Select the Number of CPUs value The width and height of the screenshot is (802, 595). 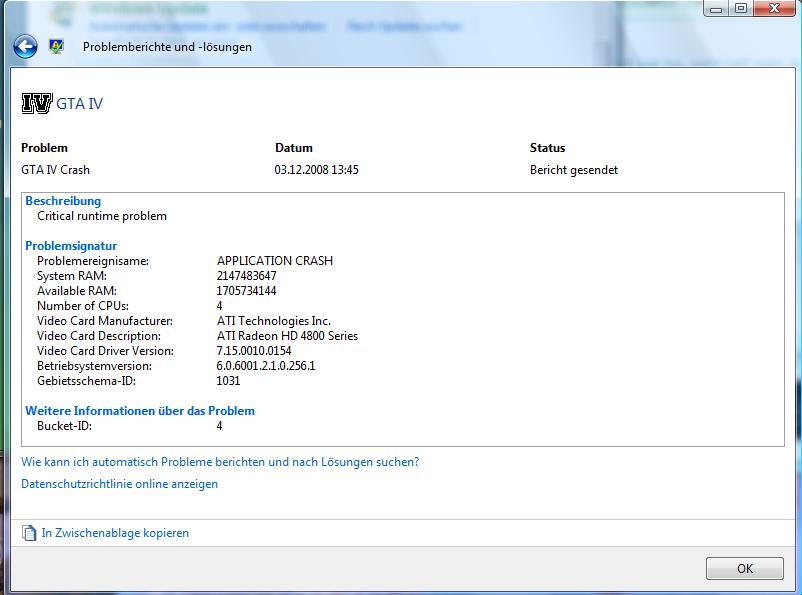click(x=219, y=306)
